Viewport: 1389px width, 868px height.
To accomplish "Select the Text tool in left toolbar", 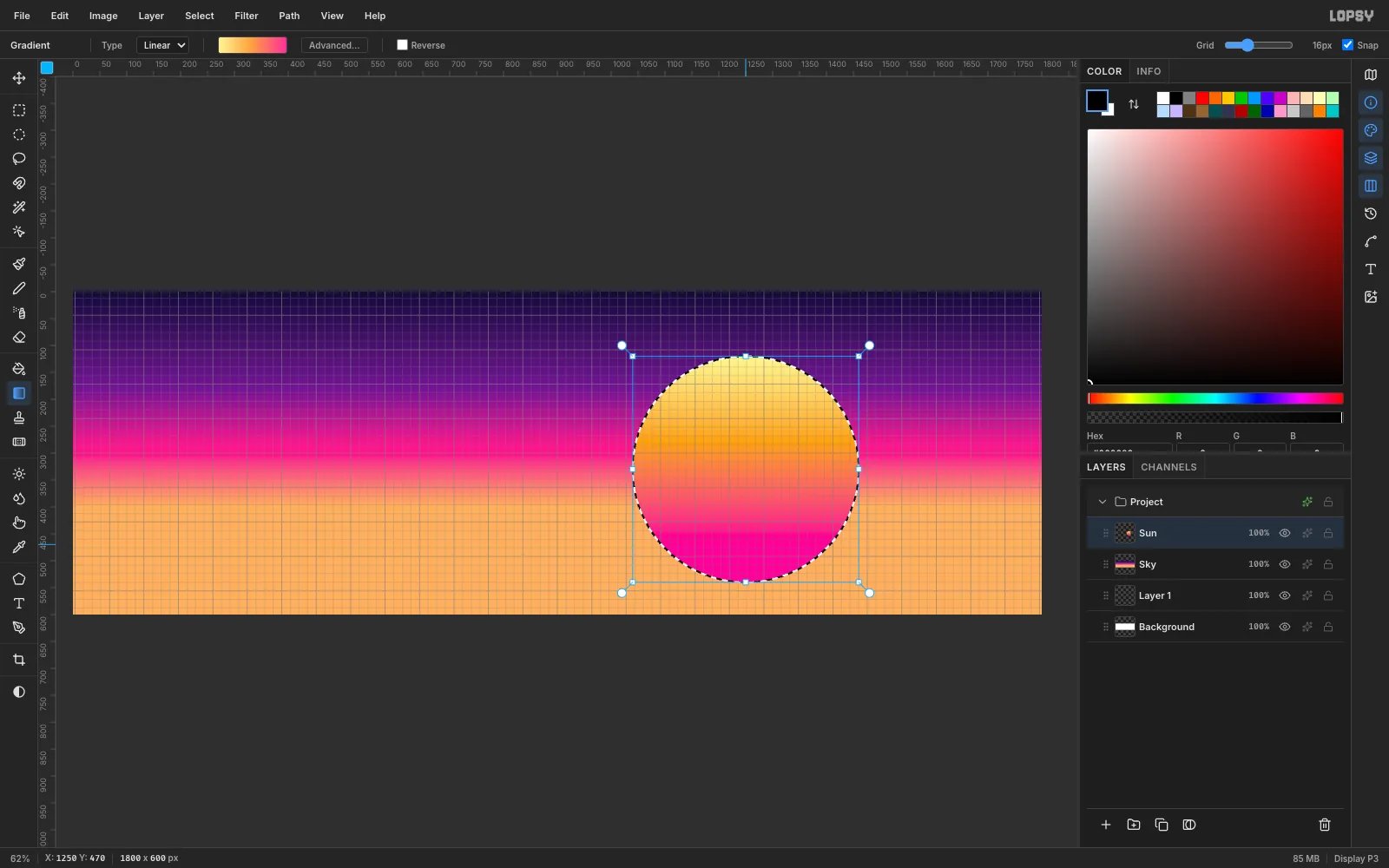I will 19,603.
